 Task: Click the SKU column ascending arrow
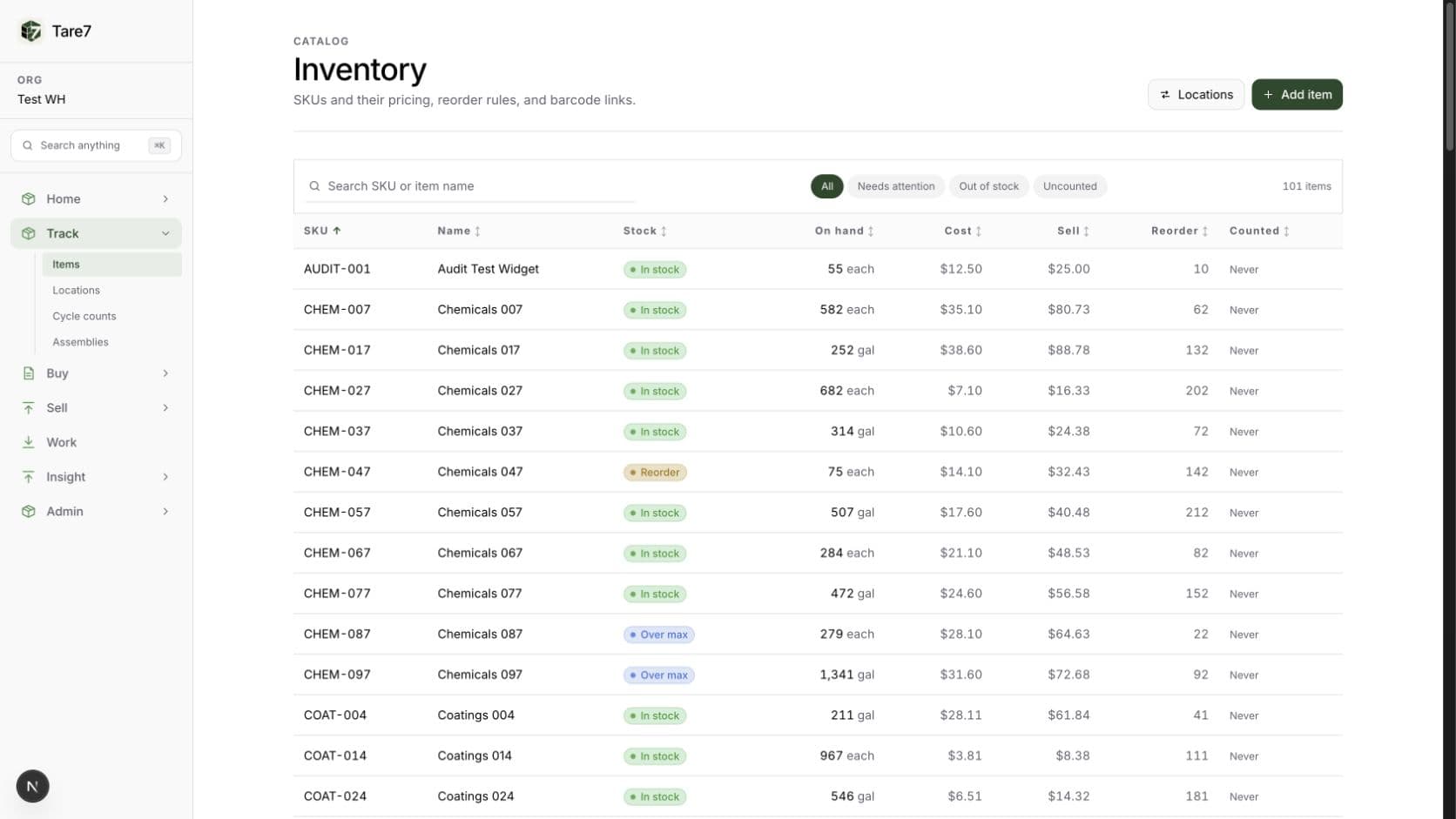tap(337, 231)
